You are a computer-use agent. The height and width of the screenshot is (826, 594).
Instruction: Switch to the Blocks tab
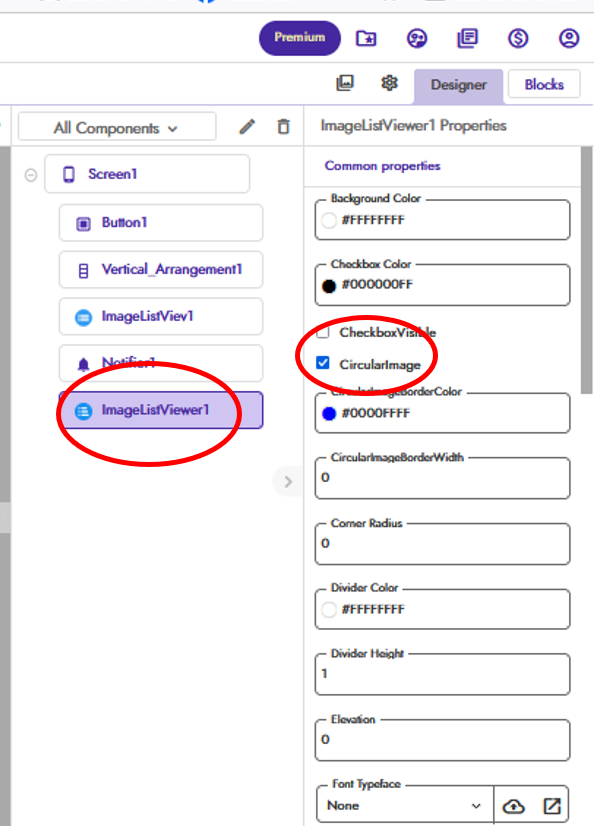[544, 84]
